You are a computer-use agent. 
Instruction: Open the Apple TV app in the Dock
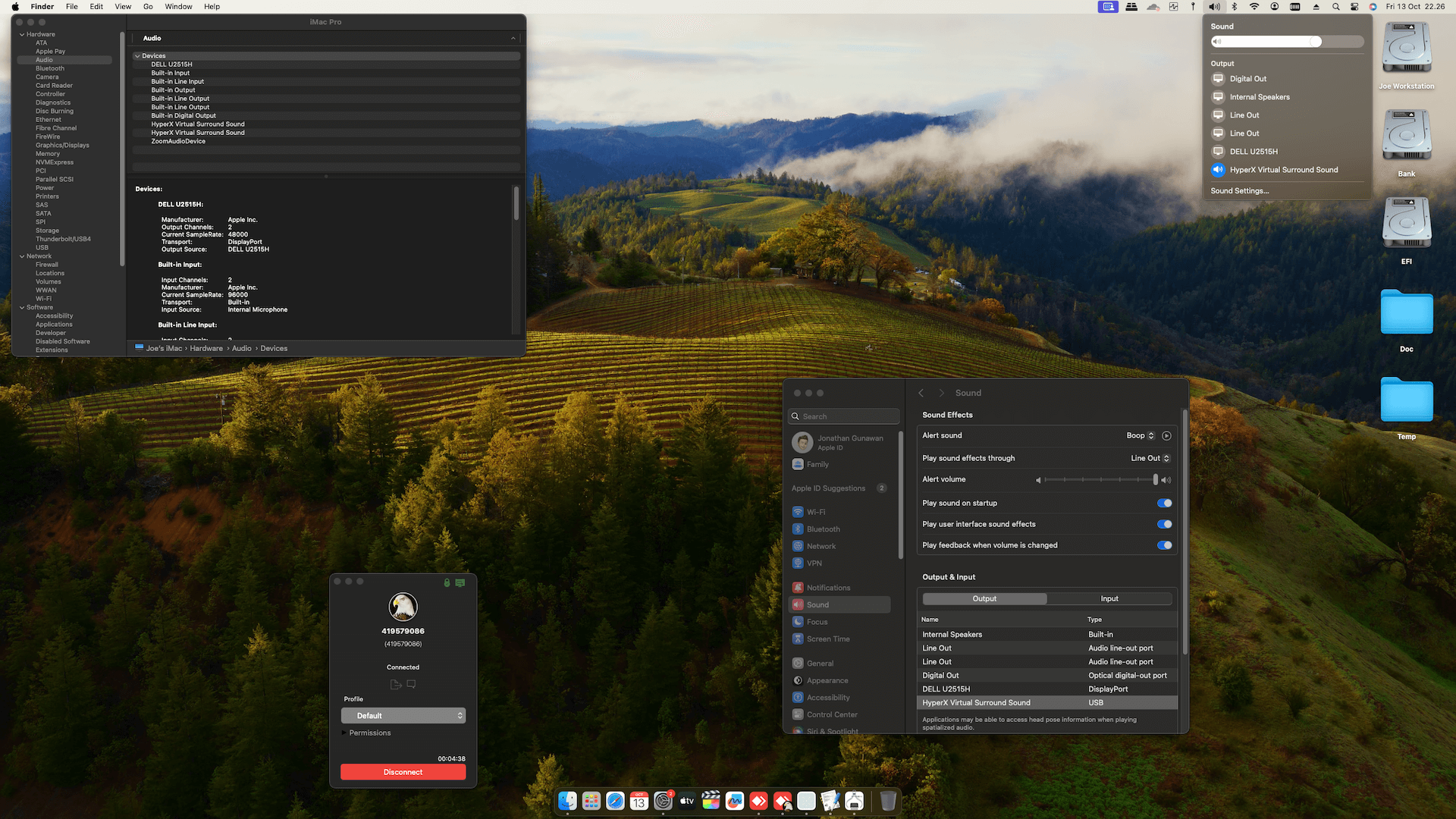[686, 801]
